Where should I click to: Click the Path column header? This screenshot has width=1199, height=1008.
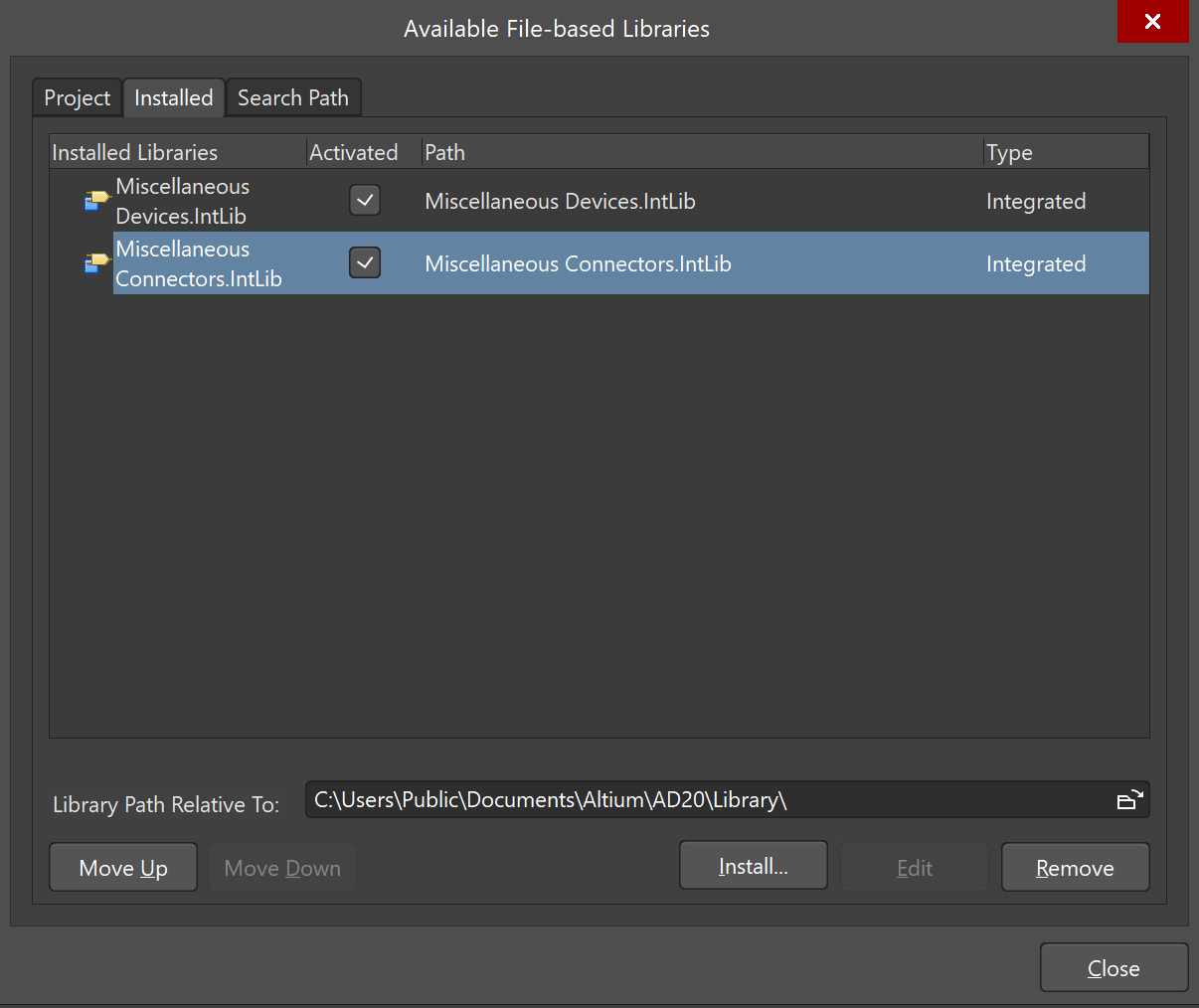pyautogui.click(x=703, y=152)
